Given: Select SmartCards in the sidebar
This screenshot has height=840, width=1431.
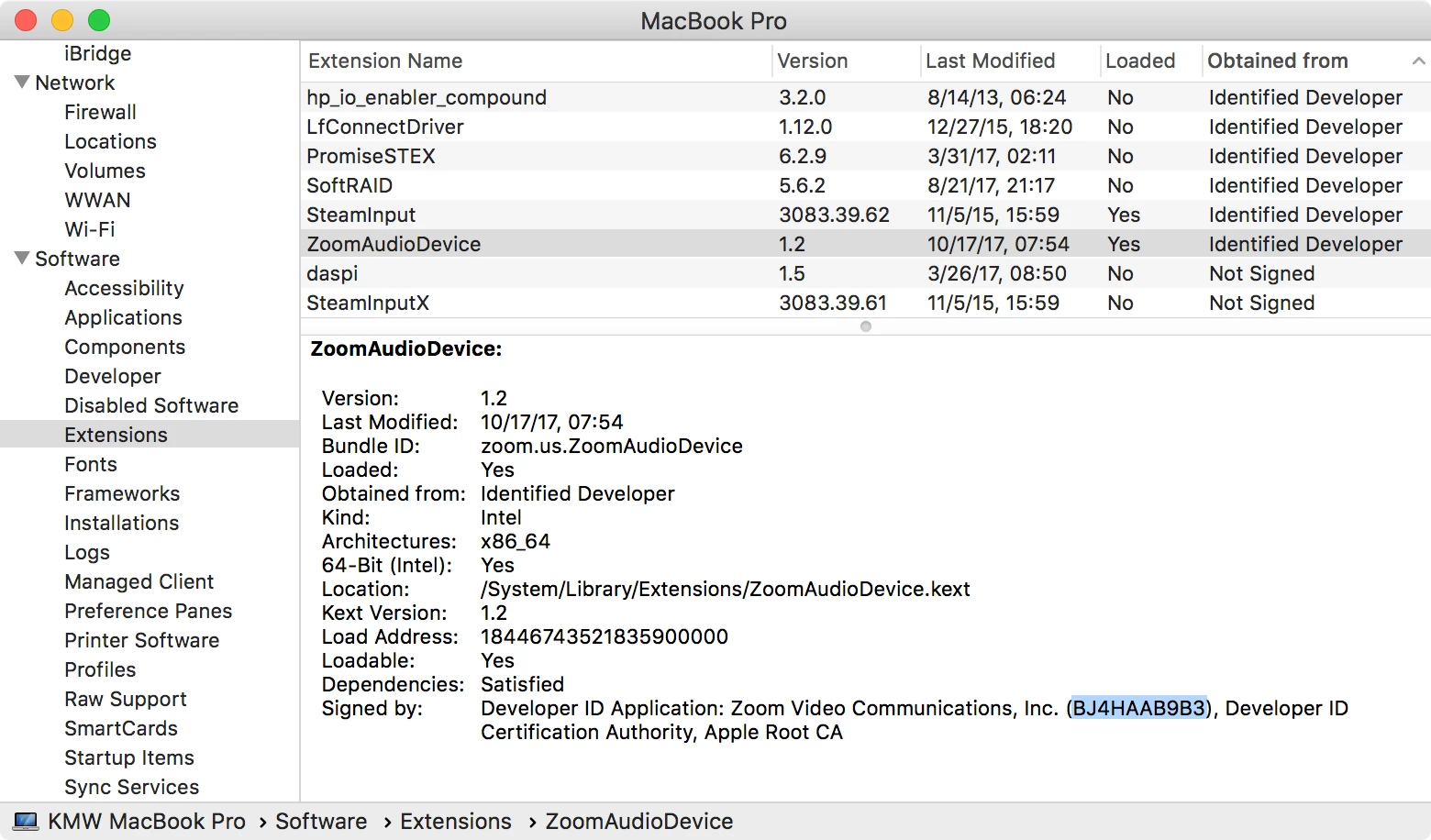Looking at the screenshot, I should coord(121,728).
